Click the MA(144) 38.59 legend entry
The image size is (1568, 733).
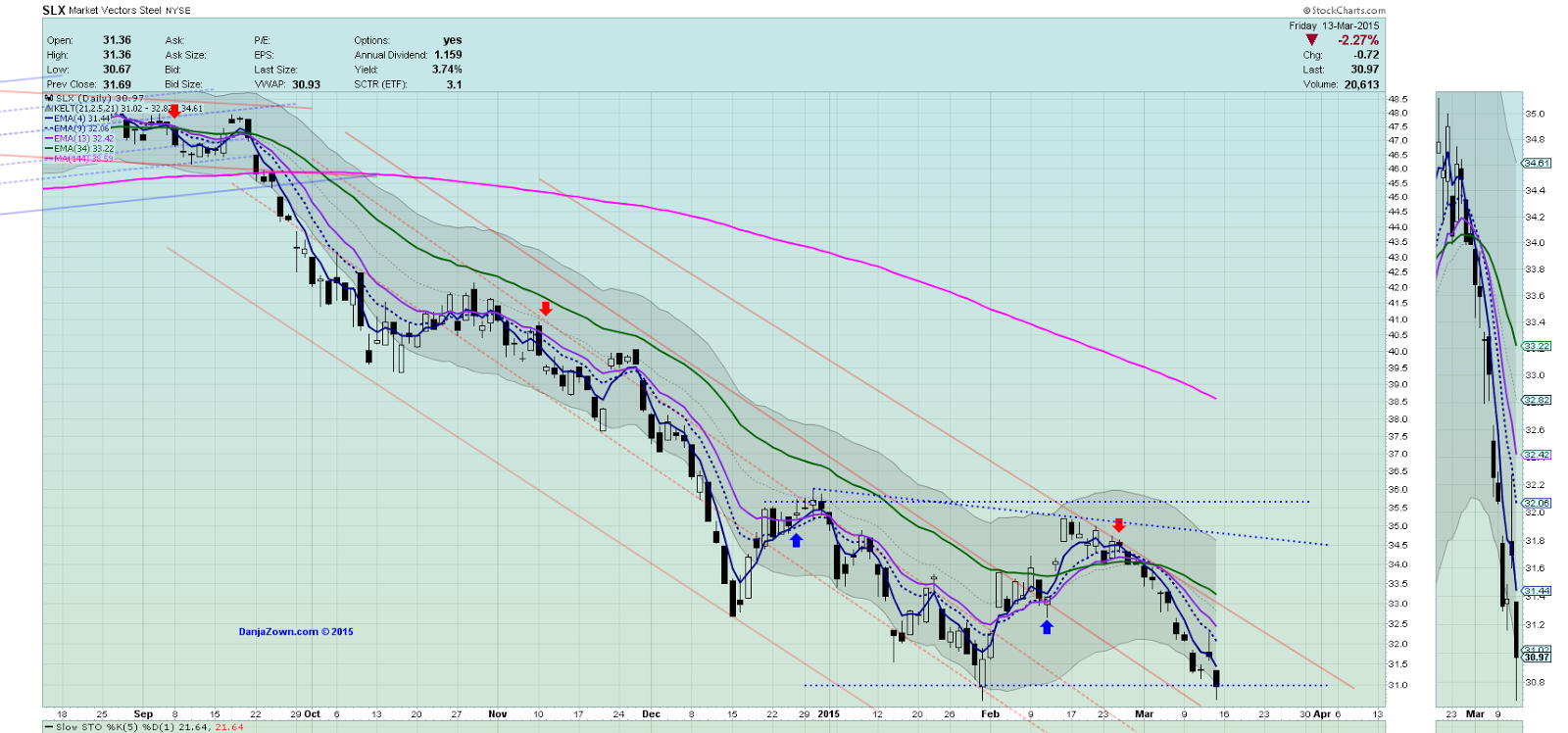click(x=83, y=159)
